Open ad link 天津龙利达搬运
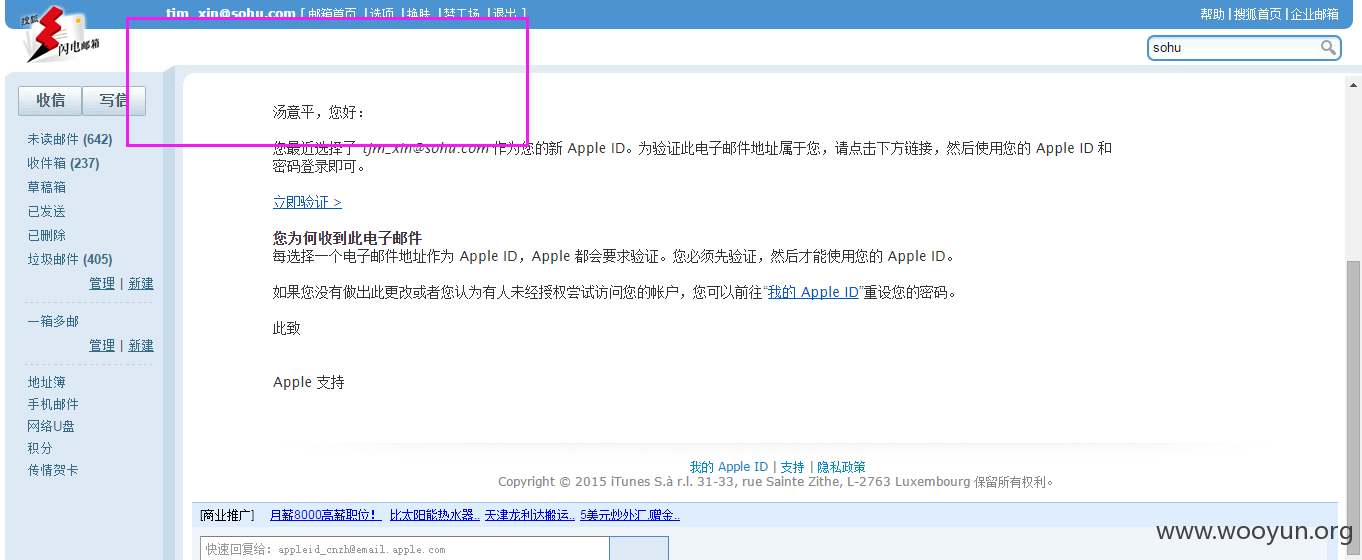The height and width of the screenshot is (560, 1362). [x=529, y=515]
